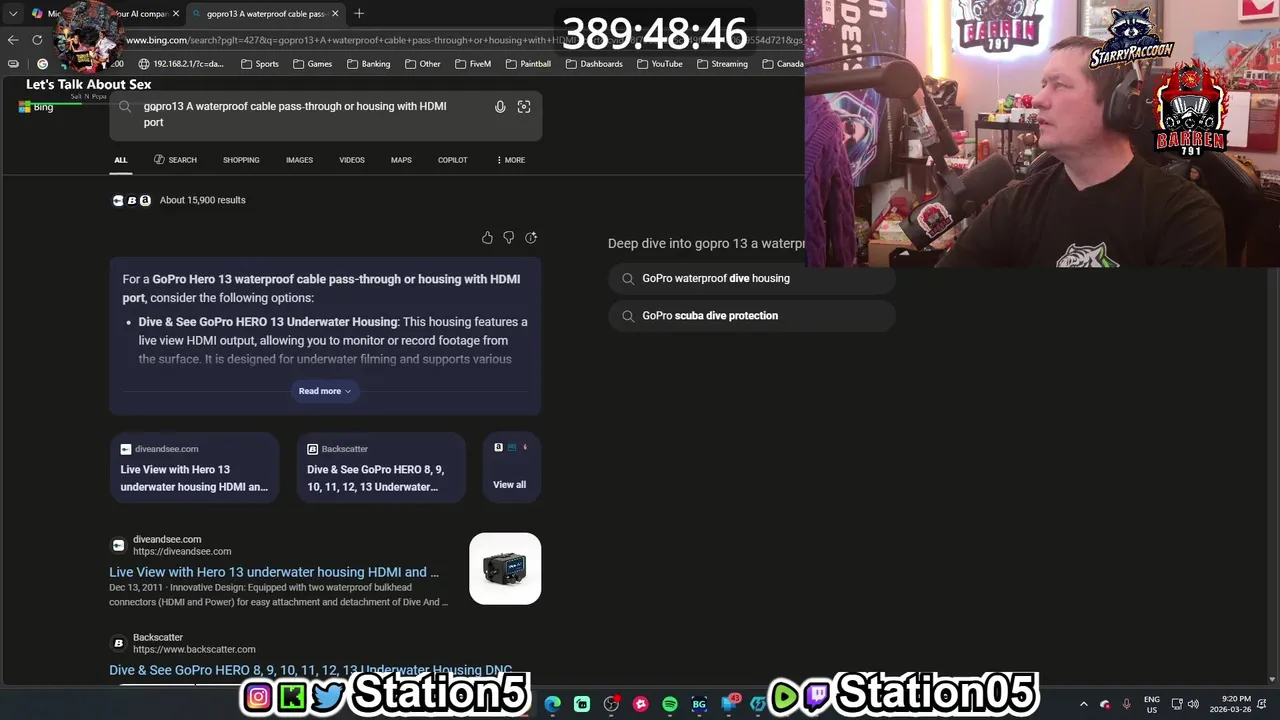Open Live View with Hero 13 result link
The image size is (1280, 720).
coord(274,572)
